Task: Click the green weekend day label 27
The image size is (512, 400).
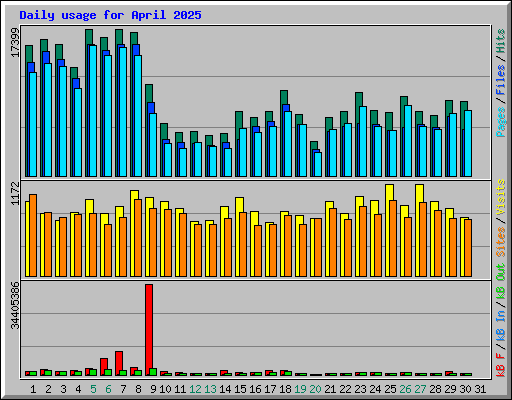Action: [x=420, y=389]
